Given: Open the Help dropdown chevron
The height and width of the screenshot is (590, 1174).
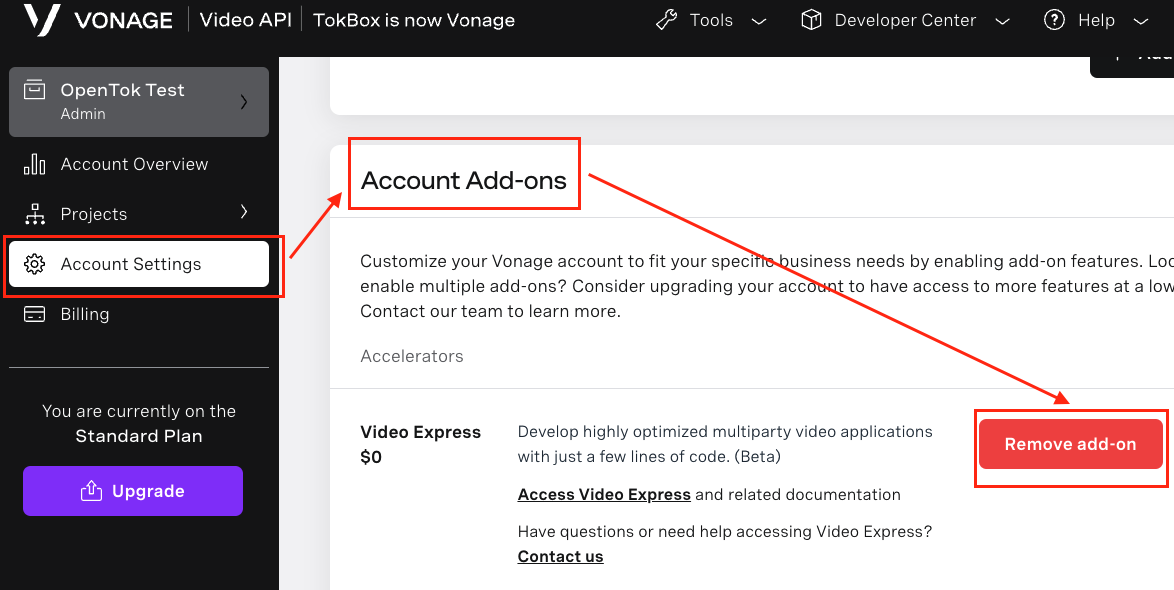Looking at the screenshot, I should (1141, 21).
